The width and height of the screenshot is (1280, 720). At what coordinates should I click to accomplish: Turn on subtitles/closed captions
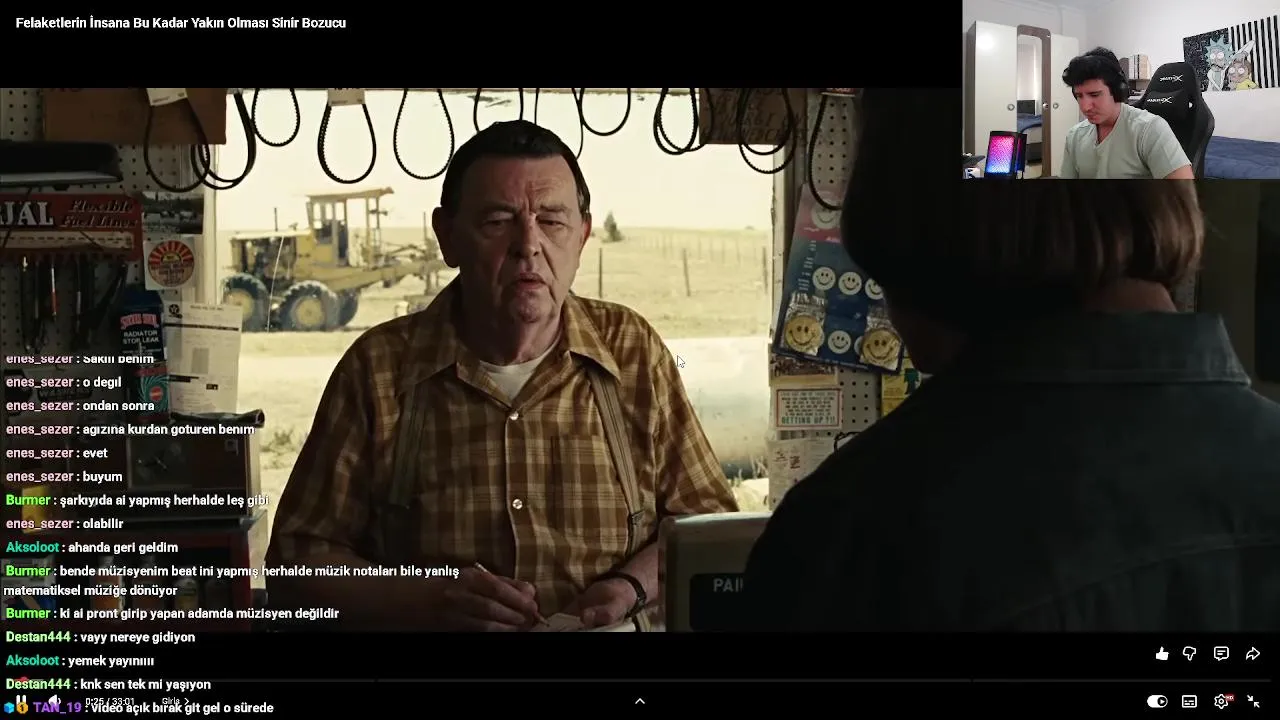tap(1189, 701)
